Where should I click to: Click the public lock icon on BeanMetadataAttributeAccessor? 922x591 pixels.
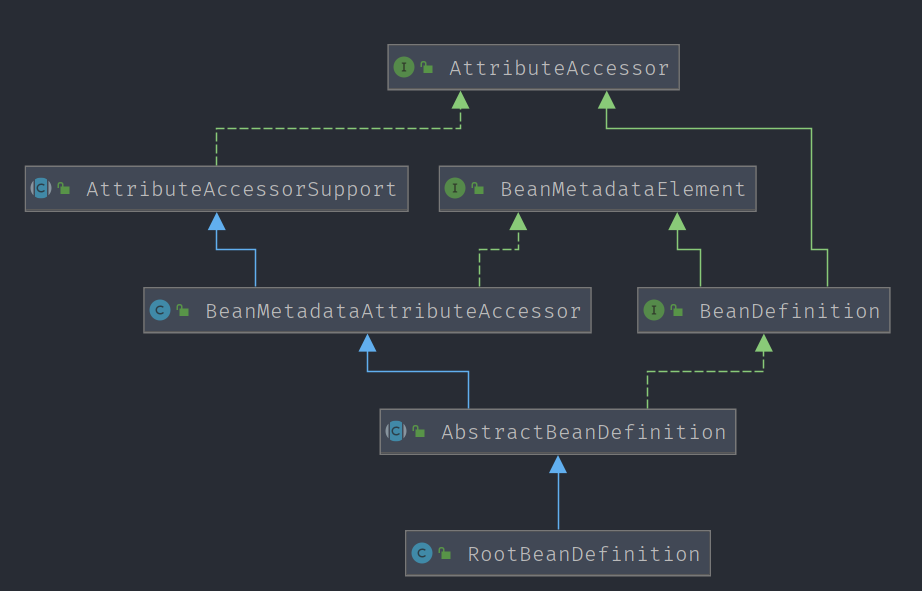coord(183,311)
